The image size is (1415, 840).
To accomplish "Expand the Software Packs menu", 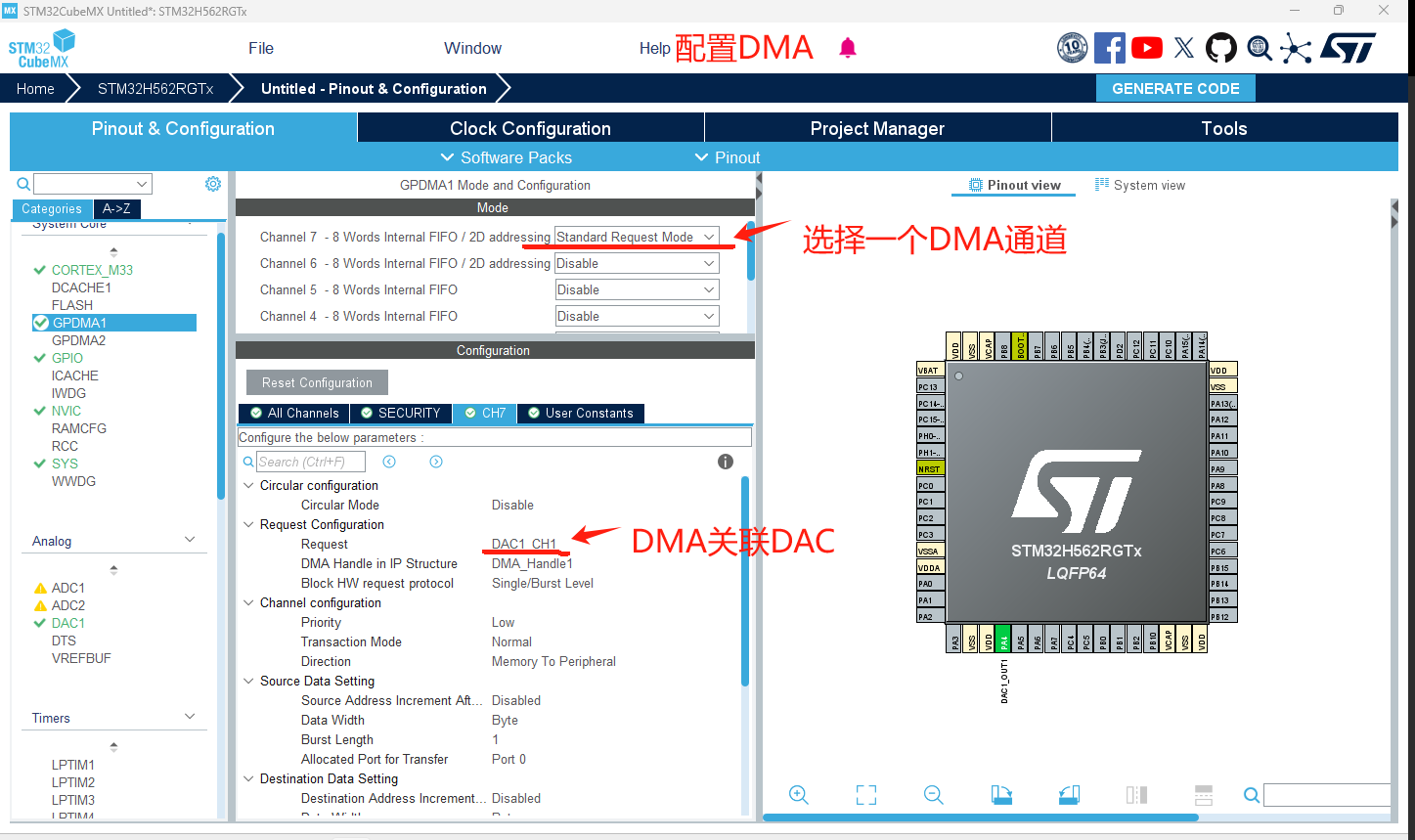I will click(x=506, y=157).
